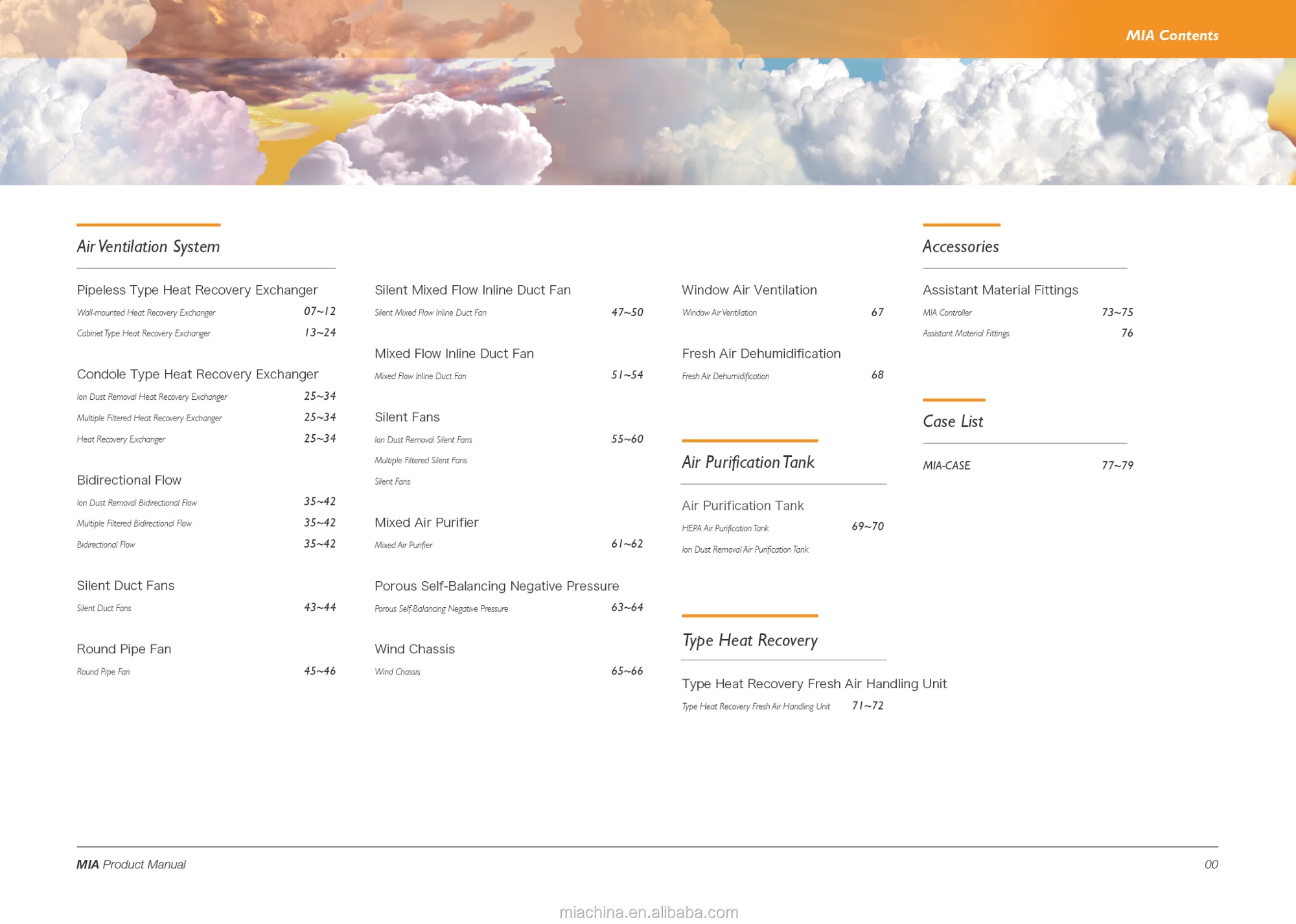Viewport: 1296px width, 924px height.
Task: Click the MIA Contents header title
Action: coord(1172,36)
